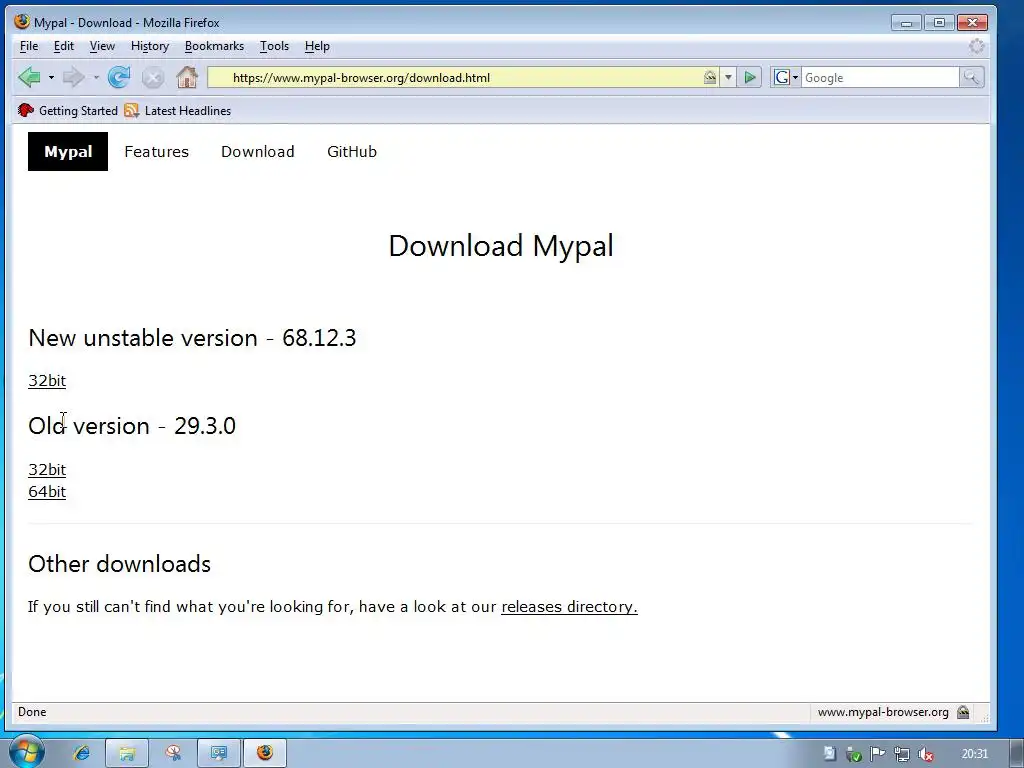Click the security lock icon in address bar
The height and width of the screenshot is (768, 1024).
coord(710,78)
